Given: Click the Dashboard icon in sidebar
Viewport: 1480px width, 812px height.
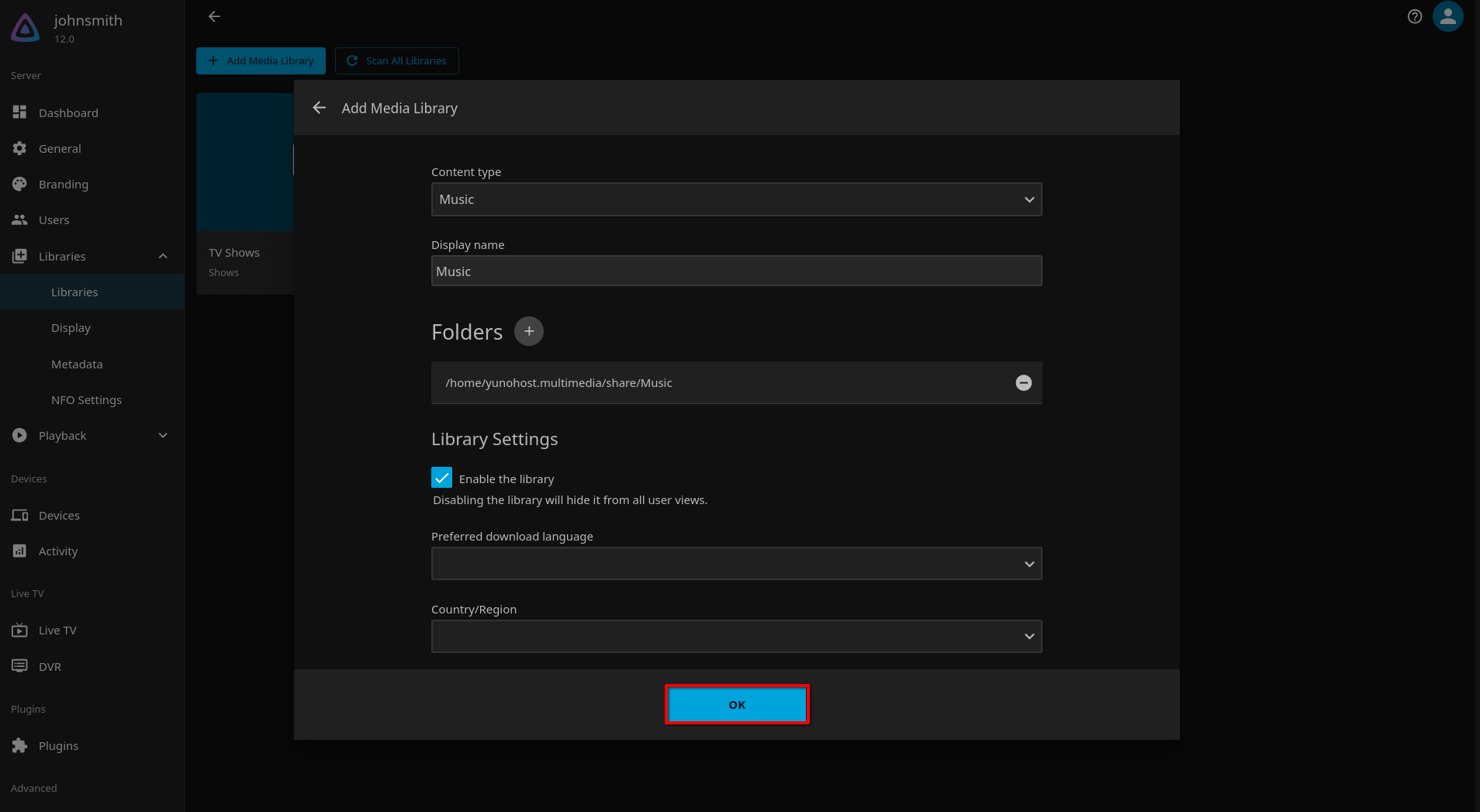Looking at the screenshot, I should (19, 112).
